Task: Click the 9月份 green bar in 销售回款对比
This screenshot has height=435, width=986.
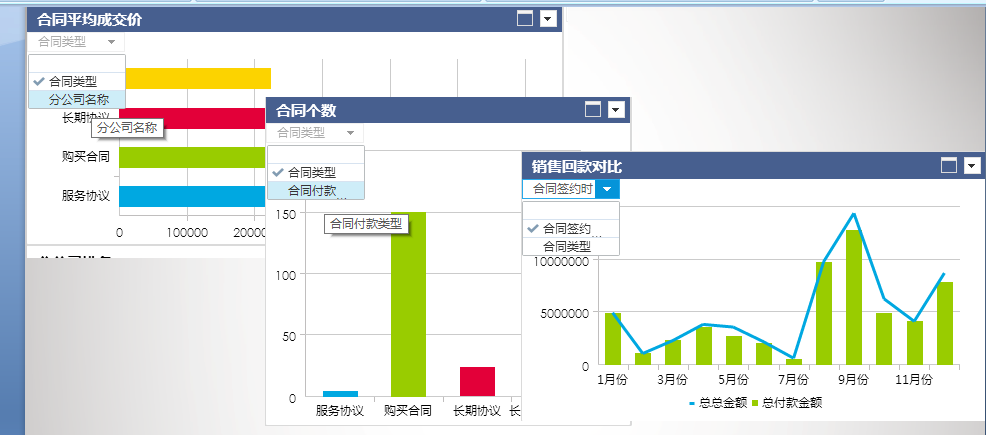Action: (x=854, y=297)
